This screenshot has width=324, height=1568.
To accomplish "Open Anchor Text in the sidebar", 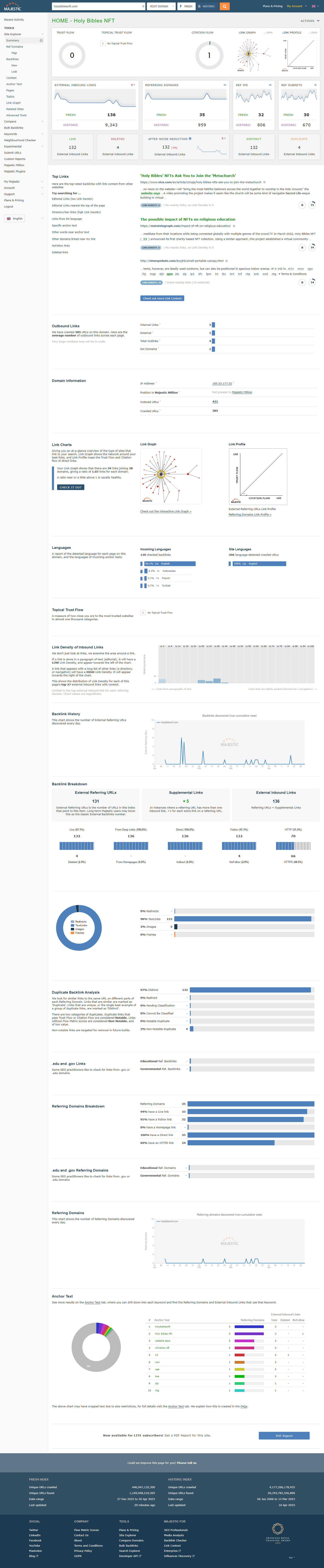I will point(14,84).
